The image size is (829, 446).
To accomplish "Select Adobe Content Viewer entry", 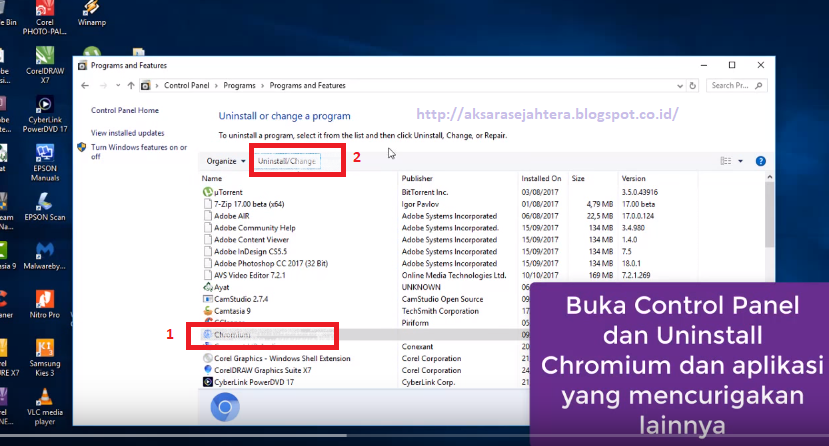I will [x=246, y=240].
